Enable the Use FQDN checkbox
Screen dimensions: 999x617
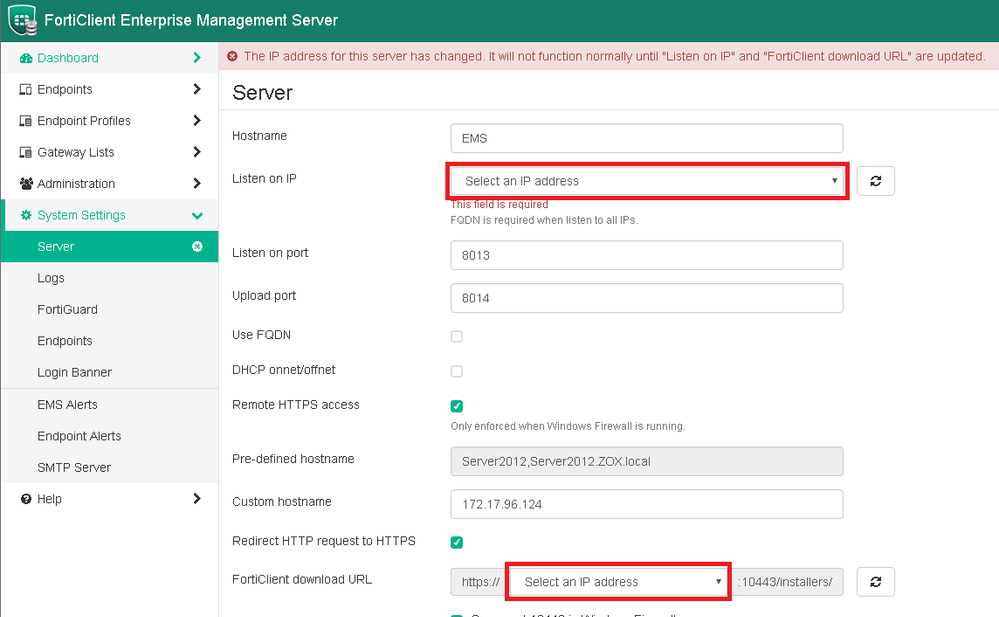[x=457, y=336]
